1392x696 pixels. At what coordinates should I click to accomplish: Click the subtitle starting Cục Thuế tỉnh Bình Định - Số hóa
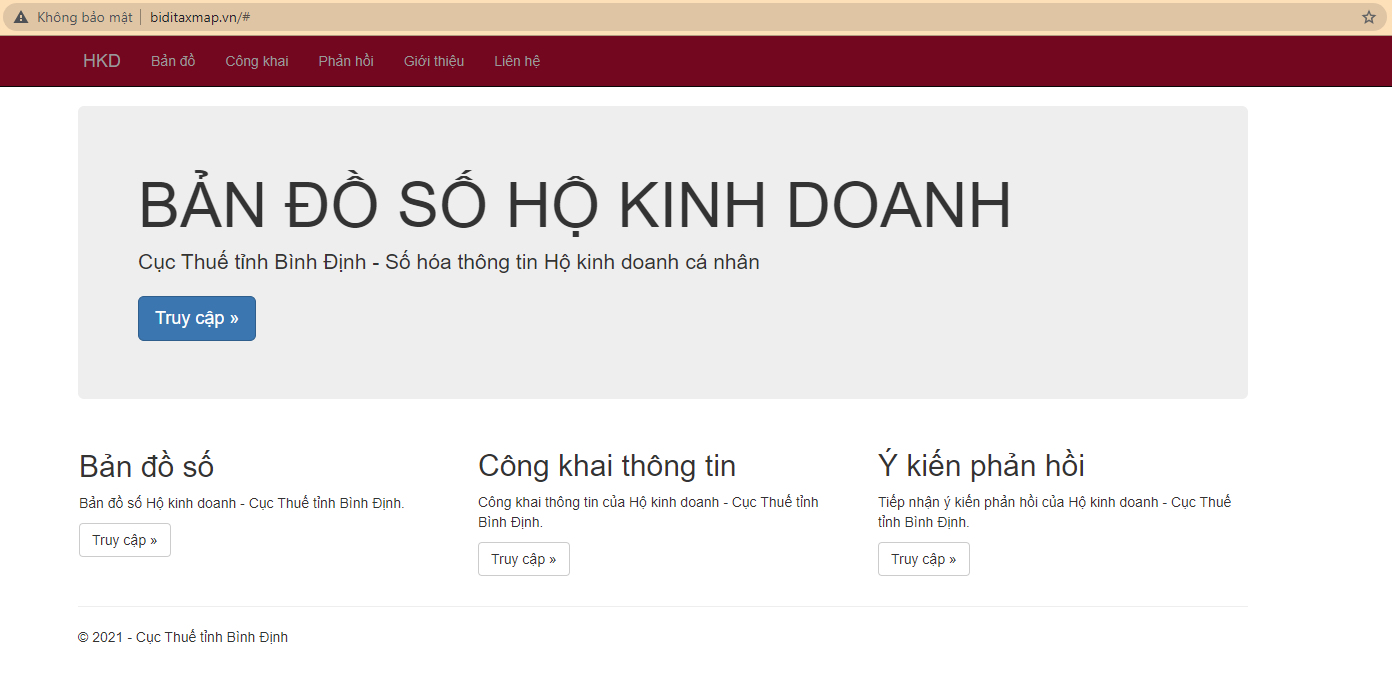(449, 262)
